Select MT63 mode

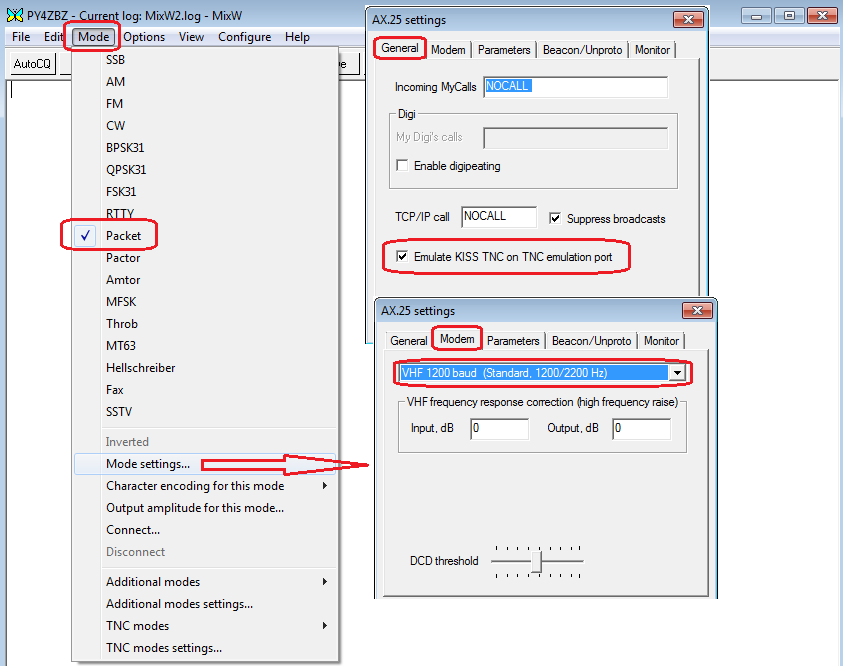[205, 346]
